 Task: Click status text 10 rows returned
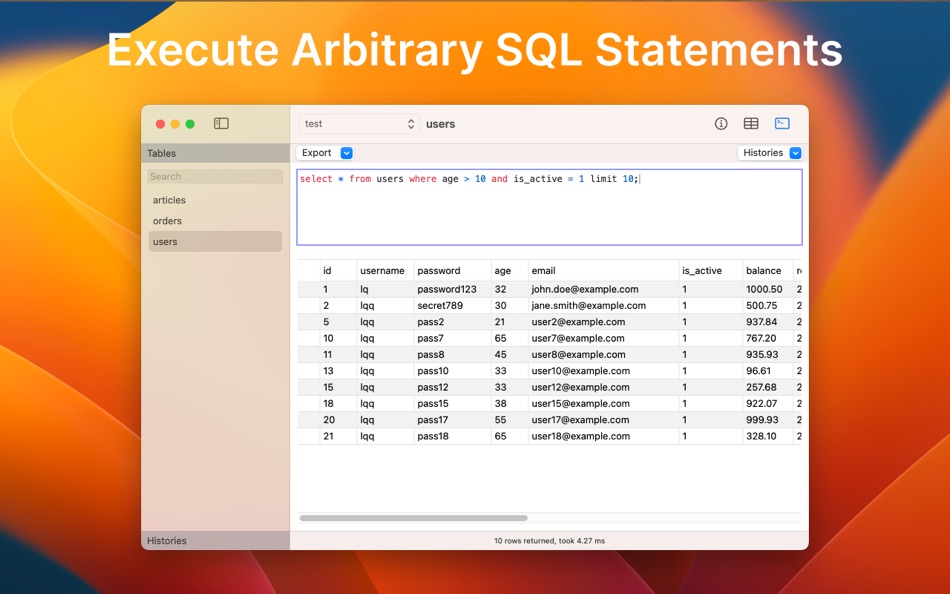tap(550, 541)
